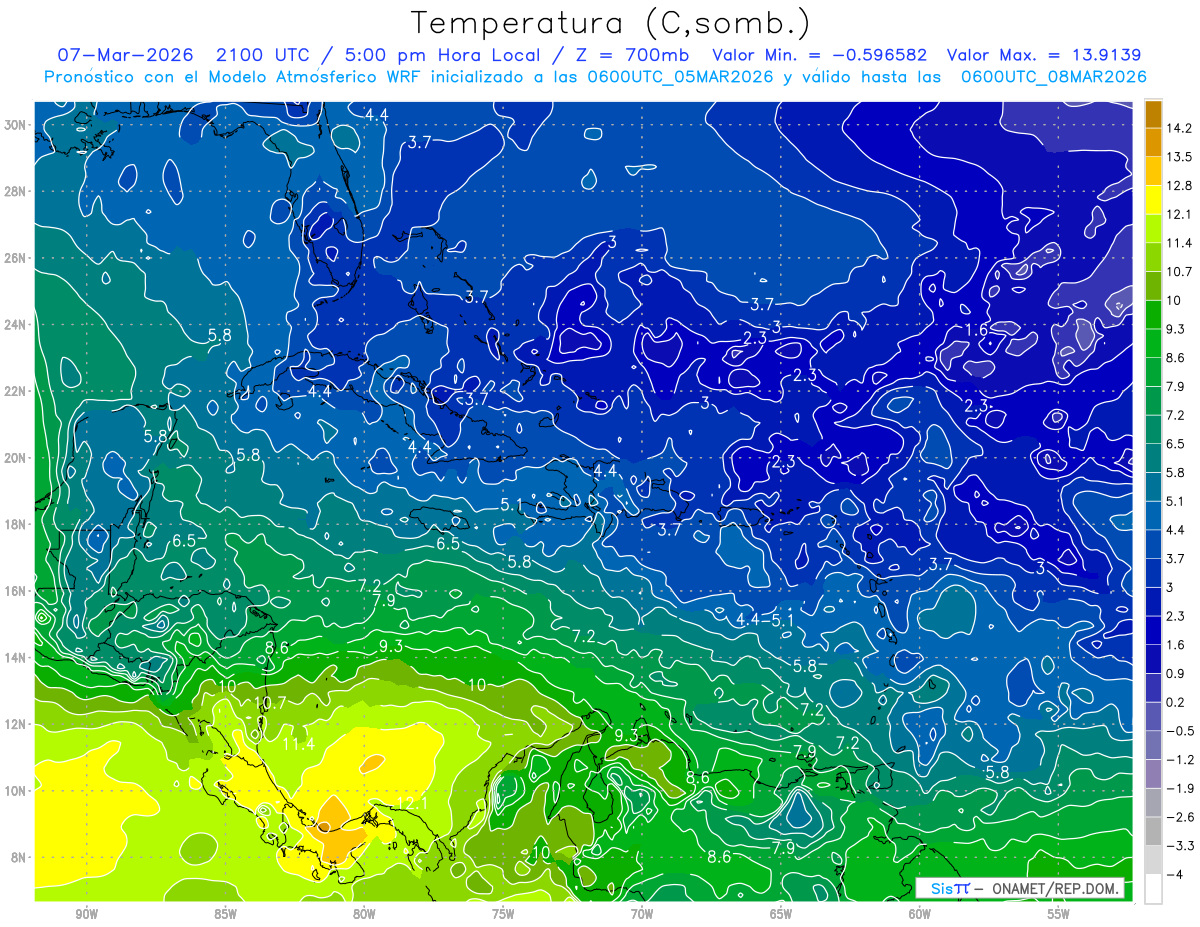Viewport: 1200px width, 927px height.
Task: Click the '10.7' color scale label
Action: click(x=1181, y=272)
